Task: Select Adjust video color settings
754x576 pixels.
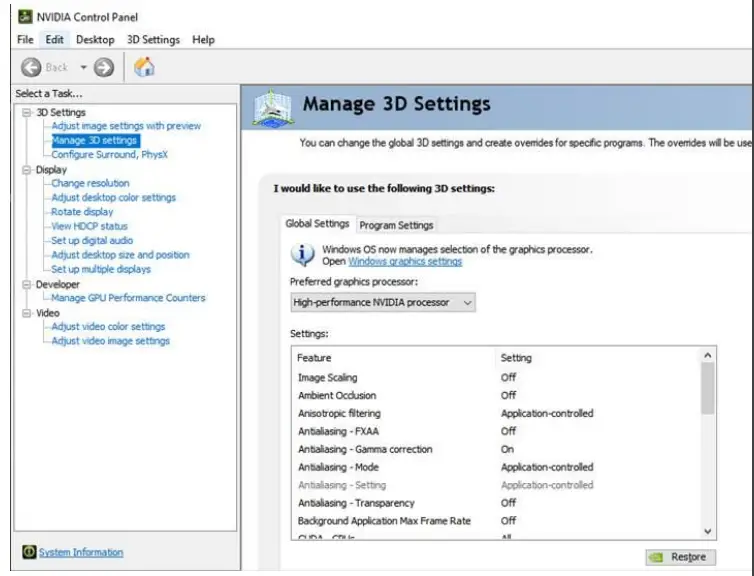Action: tap(108, 327)
